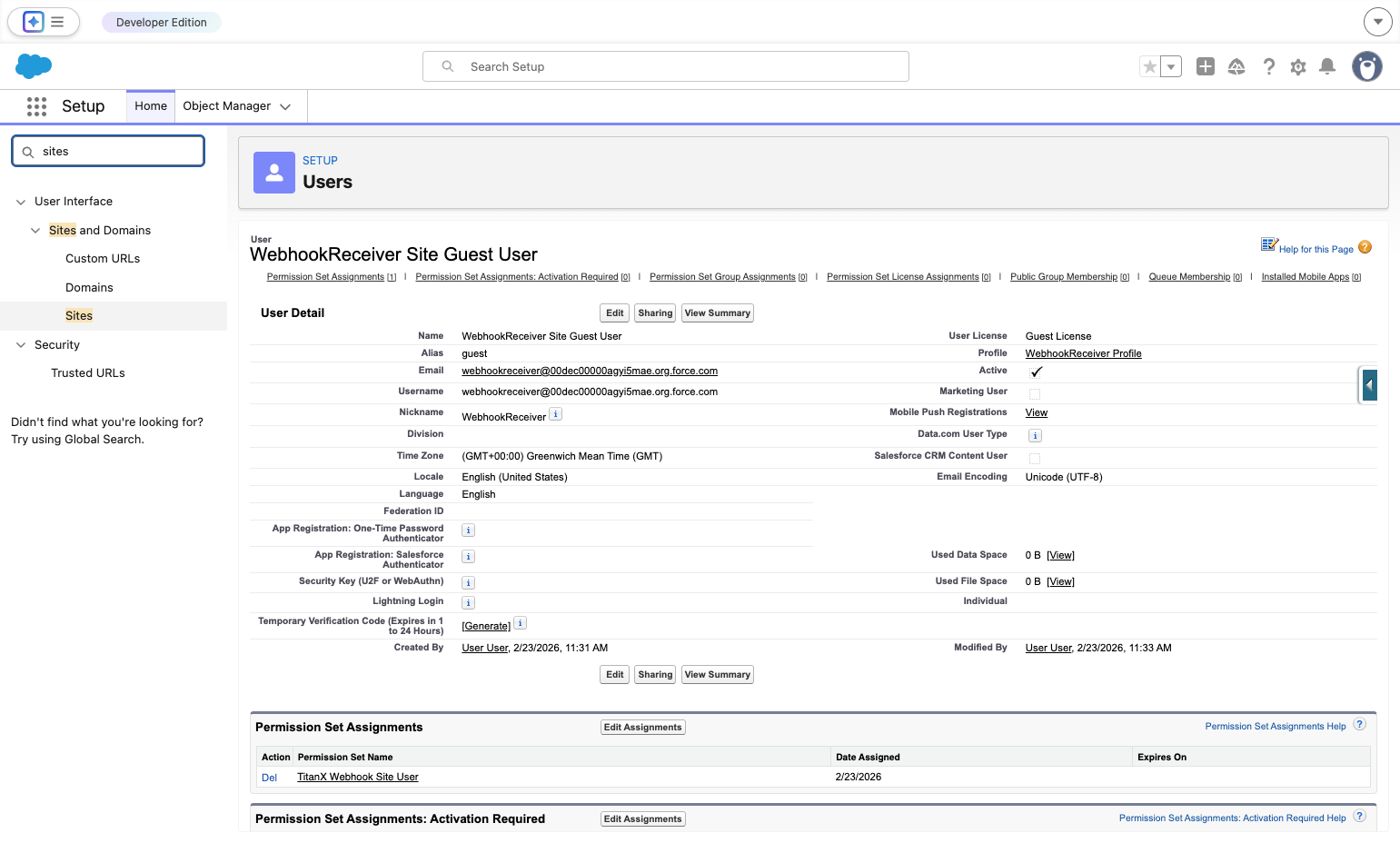Open the favorites list dropdown arrow
The image size is (1400, 843).
[1171, 66]
